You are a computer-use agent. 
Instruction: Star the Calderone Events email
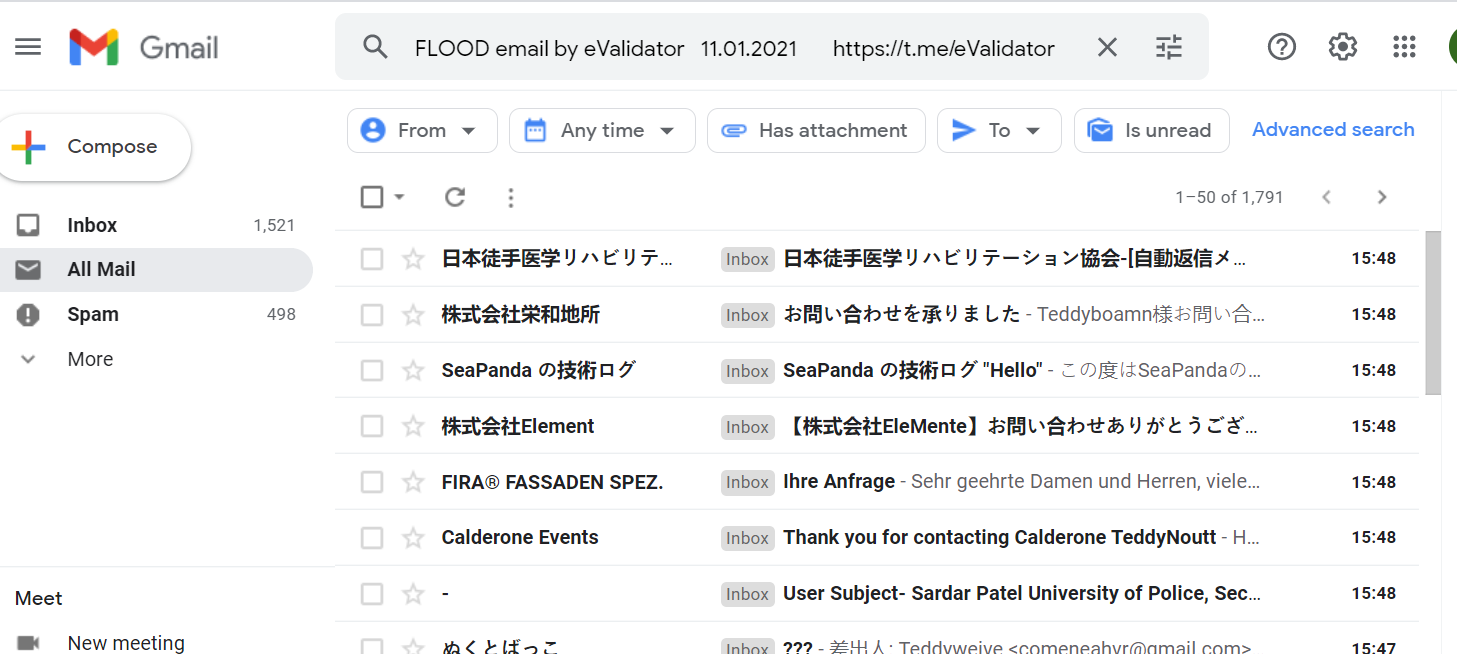point(413,538)
